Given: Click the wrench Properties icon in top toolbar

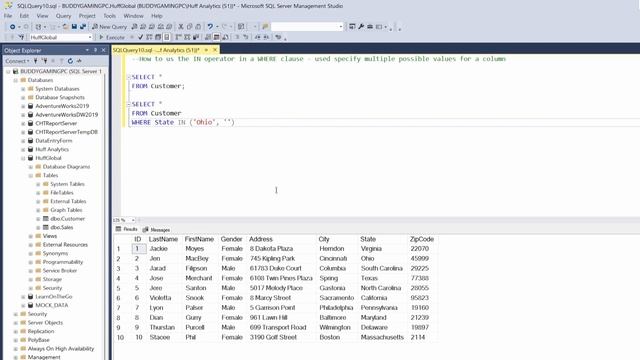Looking at the screenshot, I should (x=361, y=27).
